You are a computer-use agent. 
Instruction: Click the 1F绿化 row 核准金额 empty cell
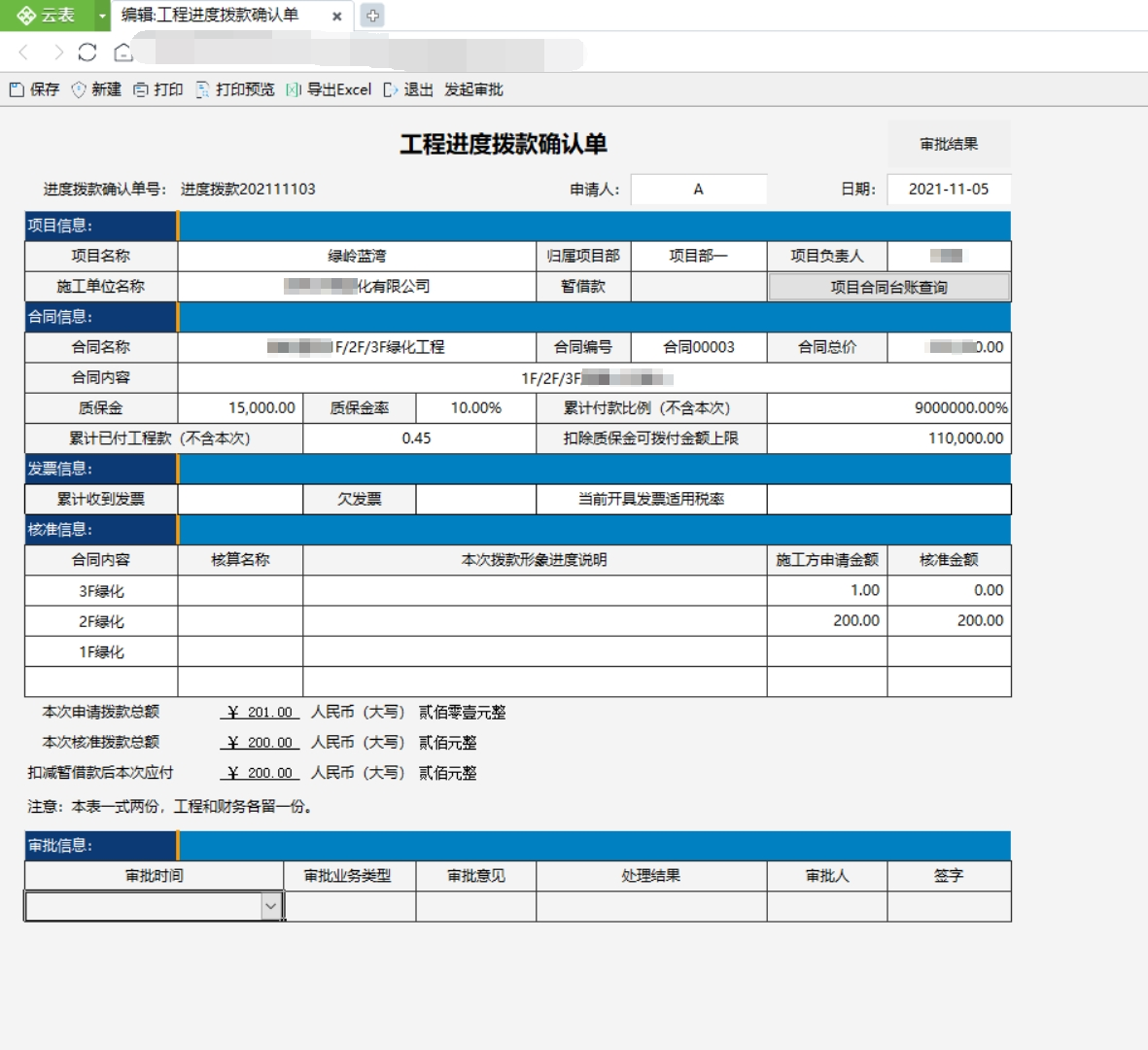(x=949, y=651)
